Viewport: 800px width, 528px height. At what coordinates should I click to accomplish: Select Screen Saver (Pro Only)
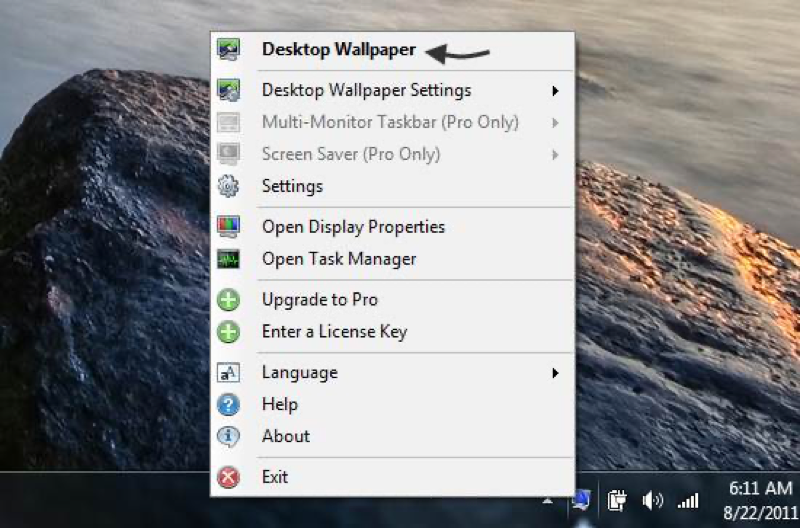point(392,154)
